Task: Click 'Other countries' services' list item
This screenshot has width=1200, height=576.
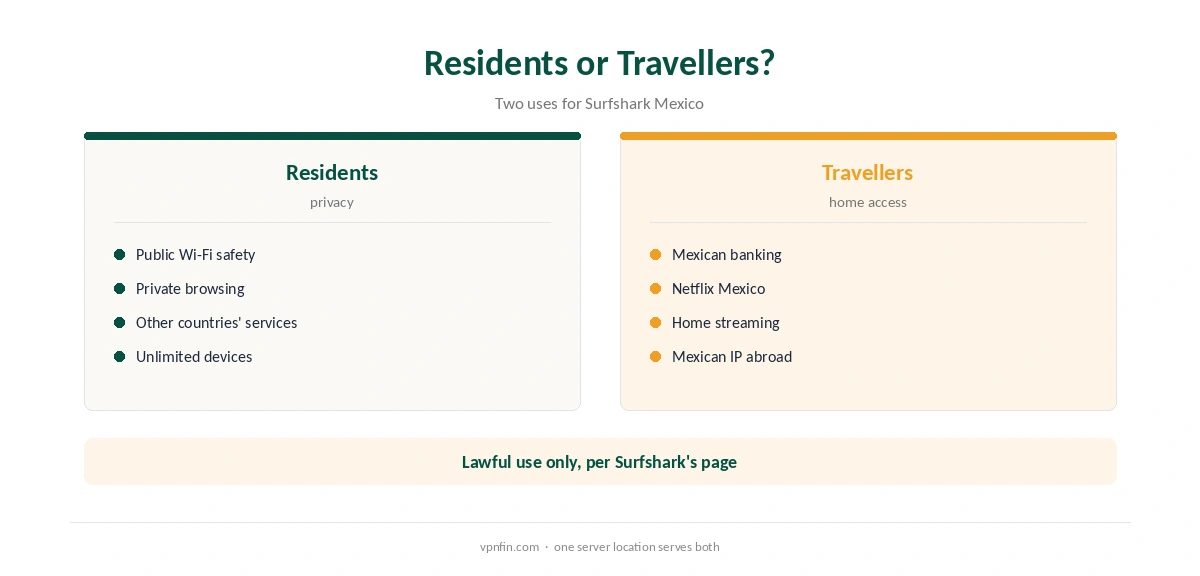Action: [x=216, y=323]
